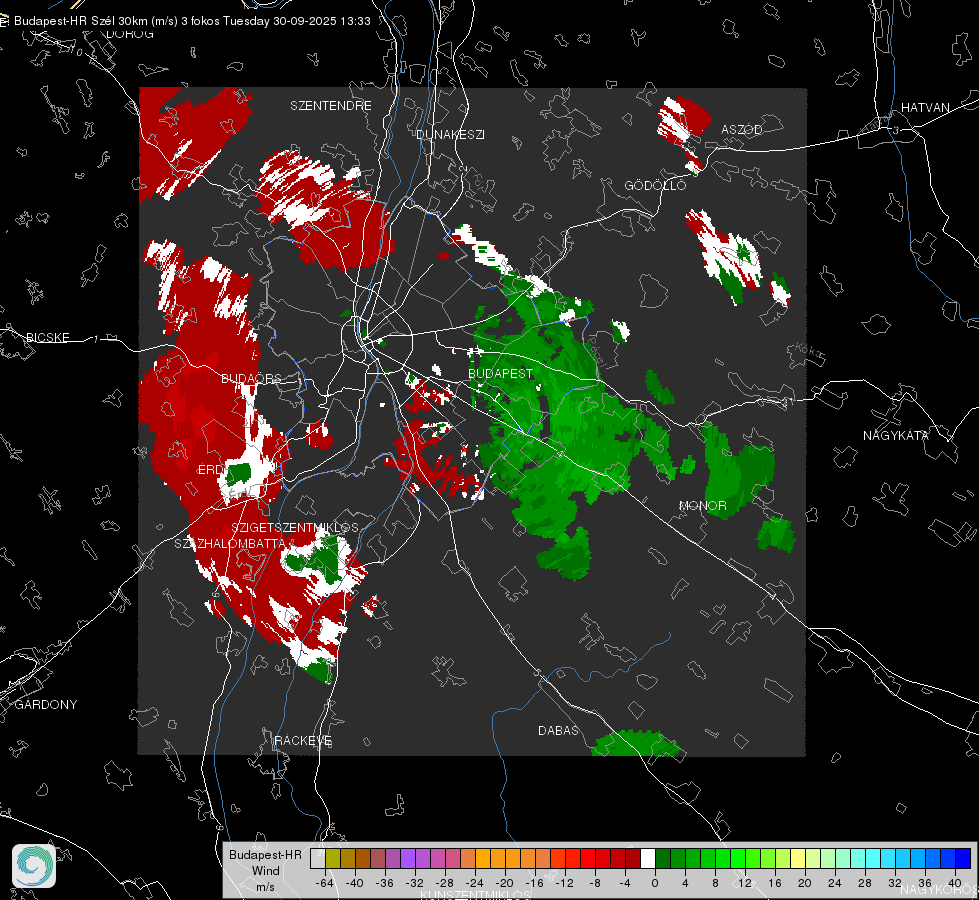
Task: Click the -24 legend scale value
Action: 475,883
